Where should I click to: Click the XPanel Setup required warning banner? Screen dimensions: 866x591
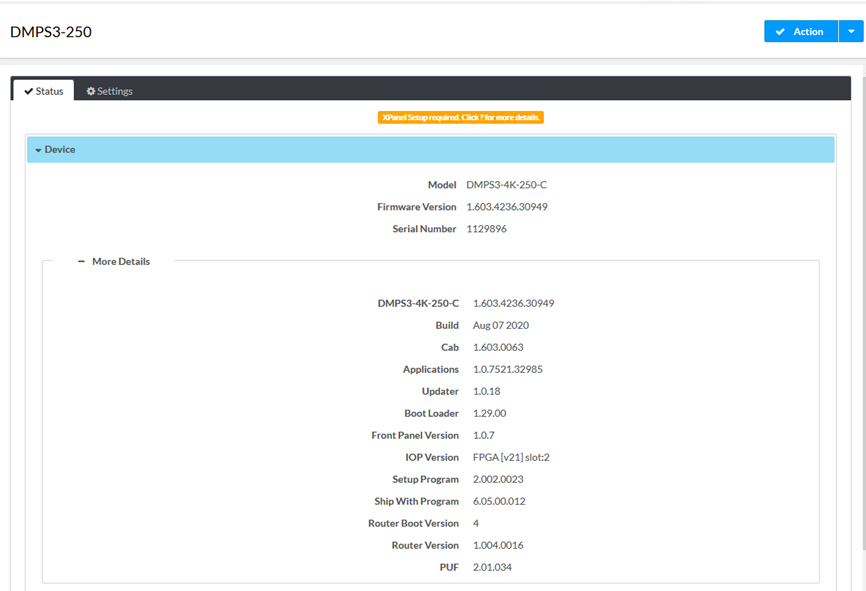460,117
